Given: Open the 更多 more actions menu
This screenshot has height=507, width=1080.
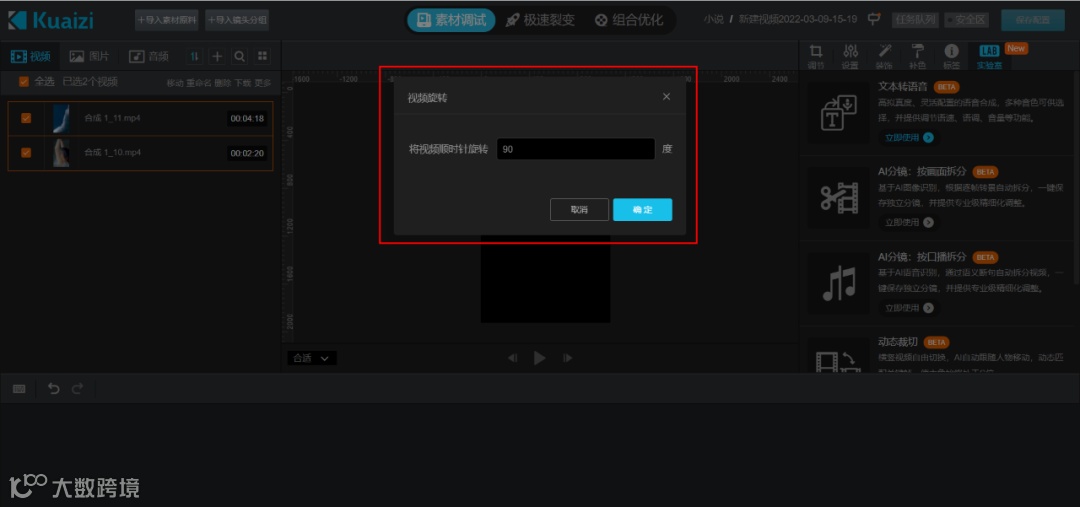Looking at the screenshot, I should coord(263,83).
